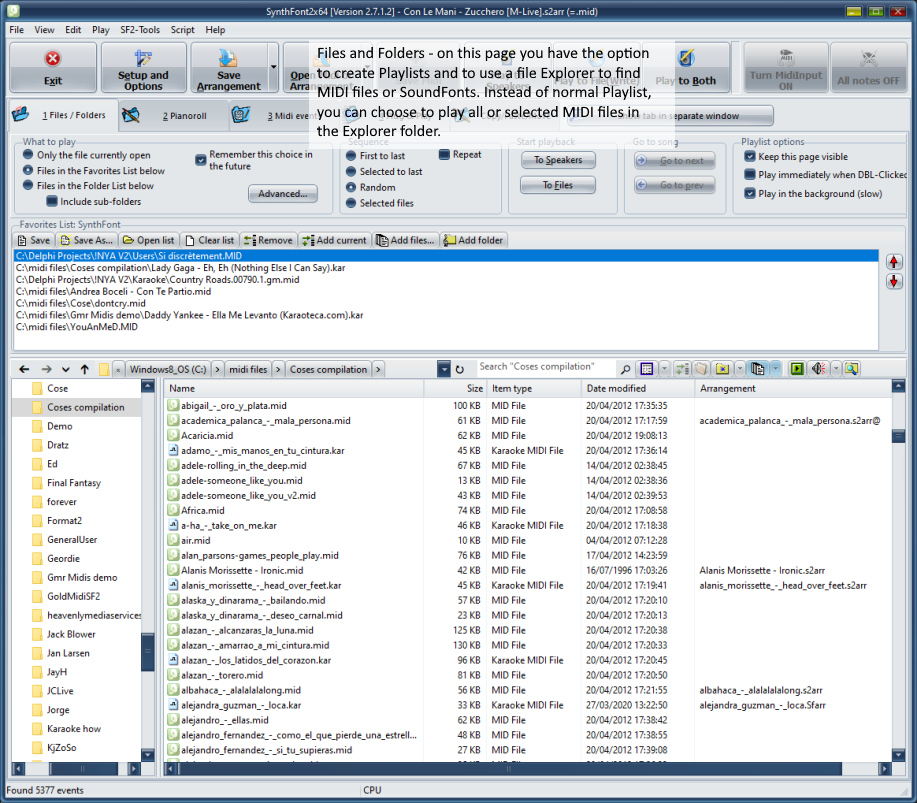Select 'Only the file currently open'
Viewport: 917px width, 803px height.
pyautogui.click(x=87, y=155)
